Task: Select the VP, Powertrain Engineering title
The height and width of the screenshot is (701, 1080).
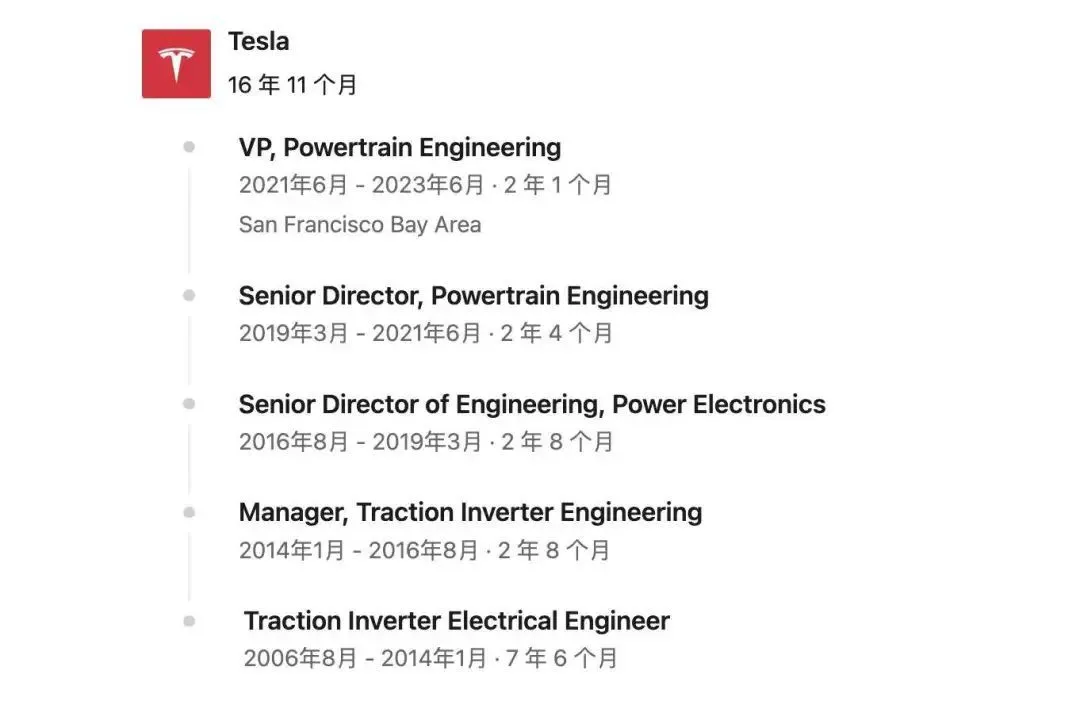Action: [399, 147]
